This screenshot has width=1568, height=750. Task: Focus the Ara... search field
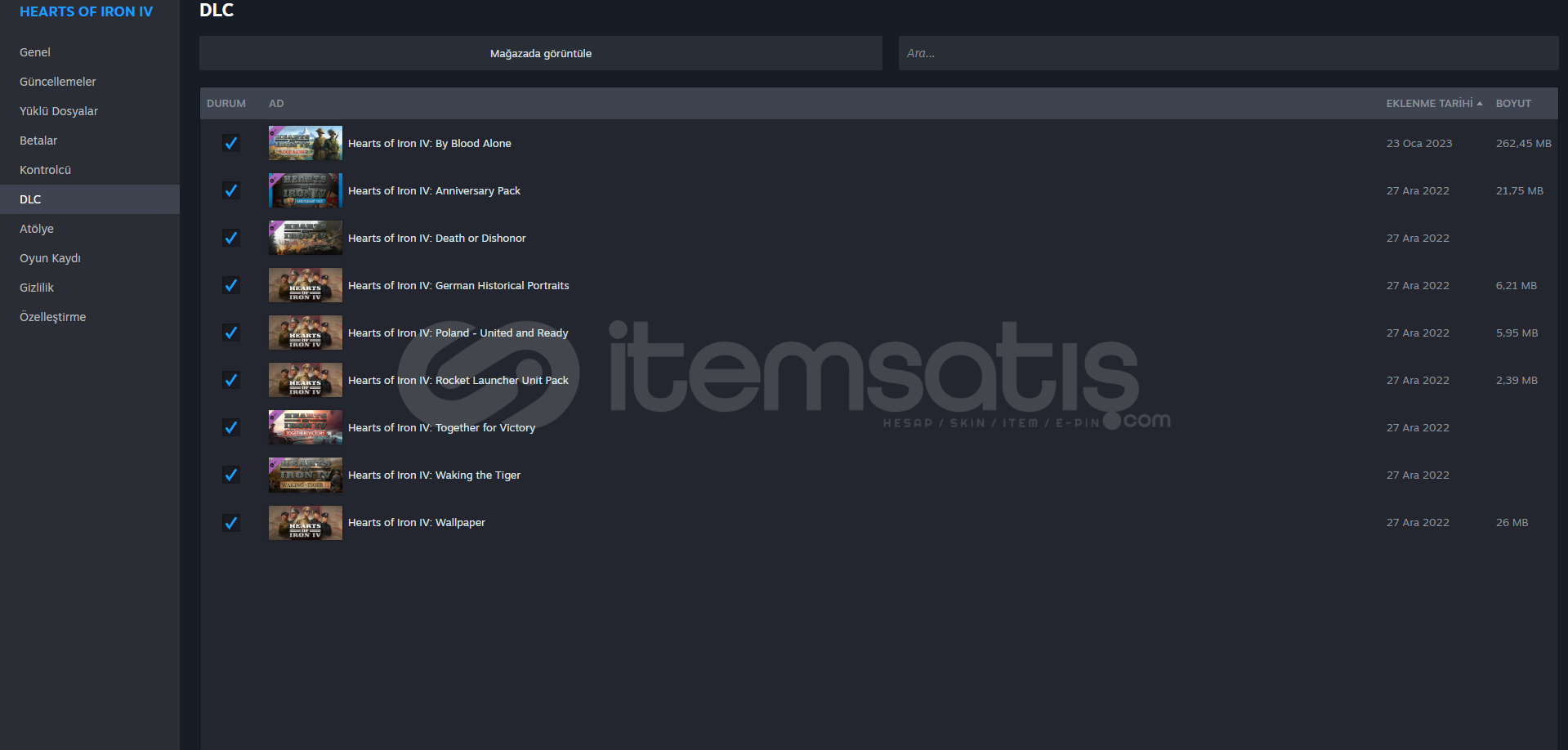click(x=1229, y=53)
